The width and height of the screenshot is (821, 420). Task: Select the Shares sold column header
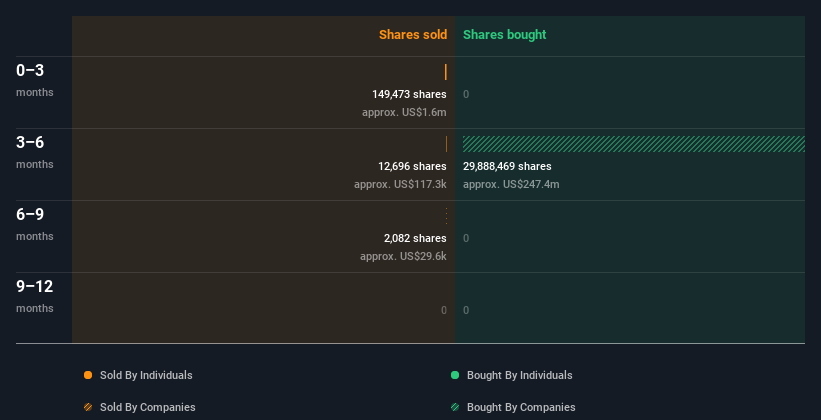click(x=412, y=35)
